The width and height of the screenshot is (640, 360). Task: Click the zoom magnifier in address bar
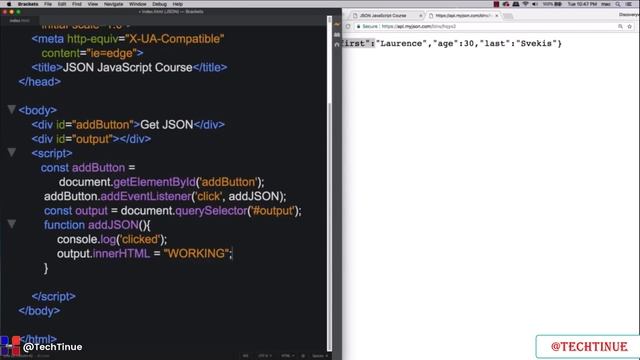pyautogui.click(x=620, y=26)
